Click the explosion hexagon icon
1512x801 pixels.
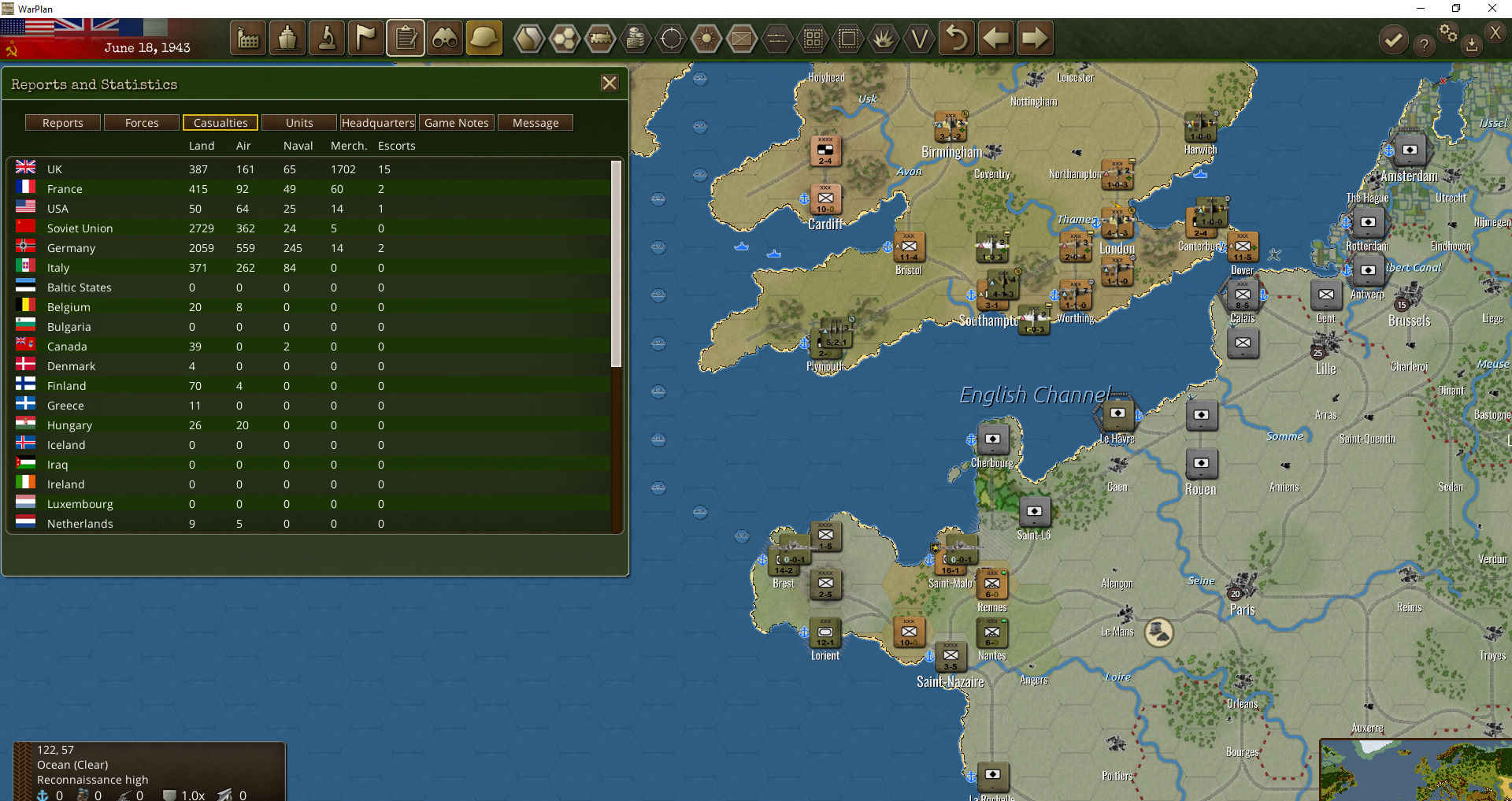(x=884, y=38)
